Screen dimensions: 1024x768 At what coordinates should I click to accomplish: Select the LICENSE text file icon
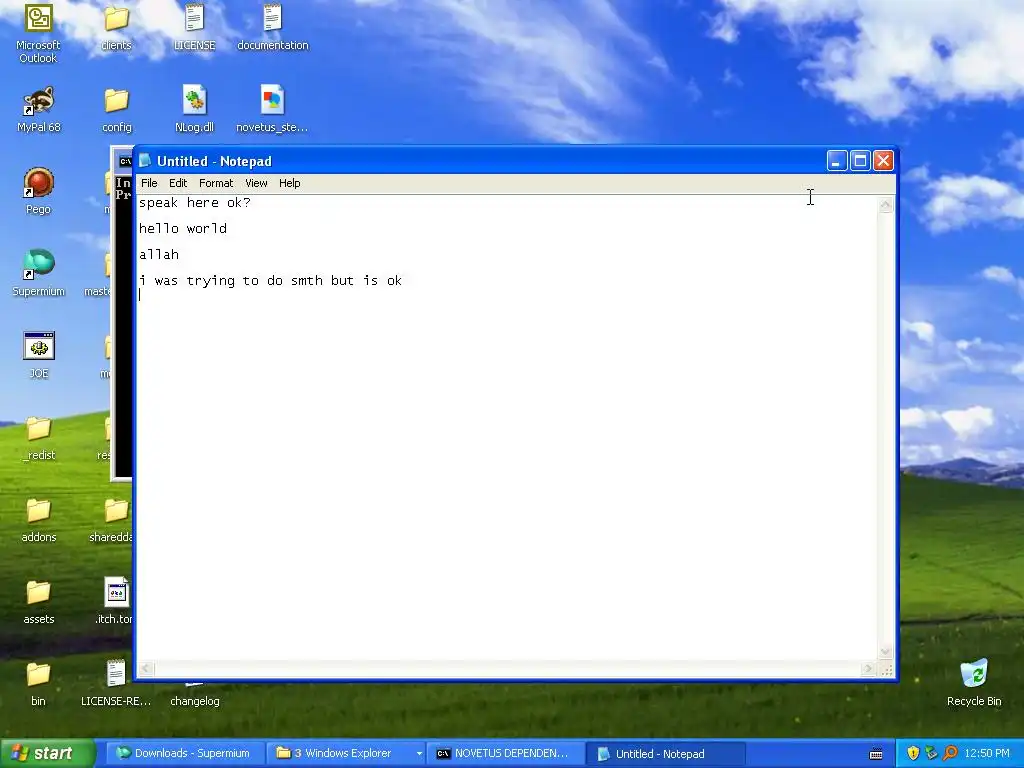(x=194, y=27)
